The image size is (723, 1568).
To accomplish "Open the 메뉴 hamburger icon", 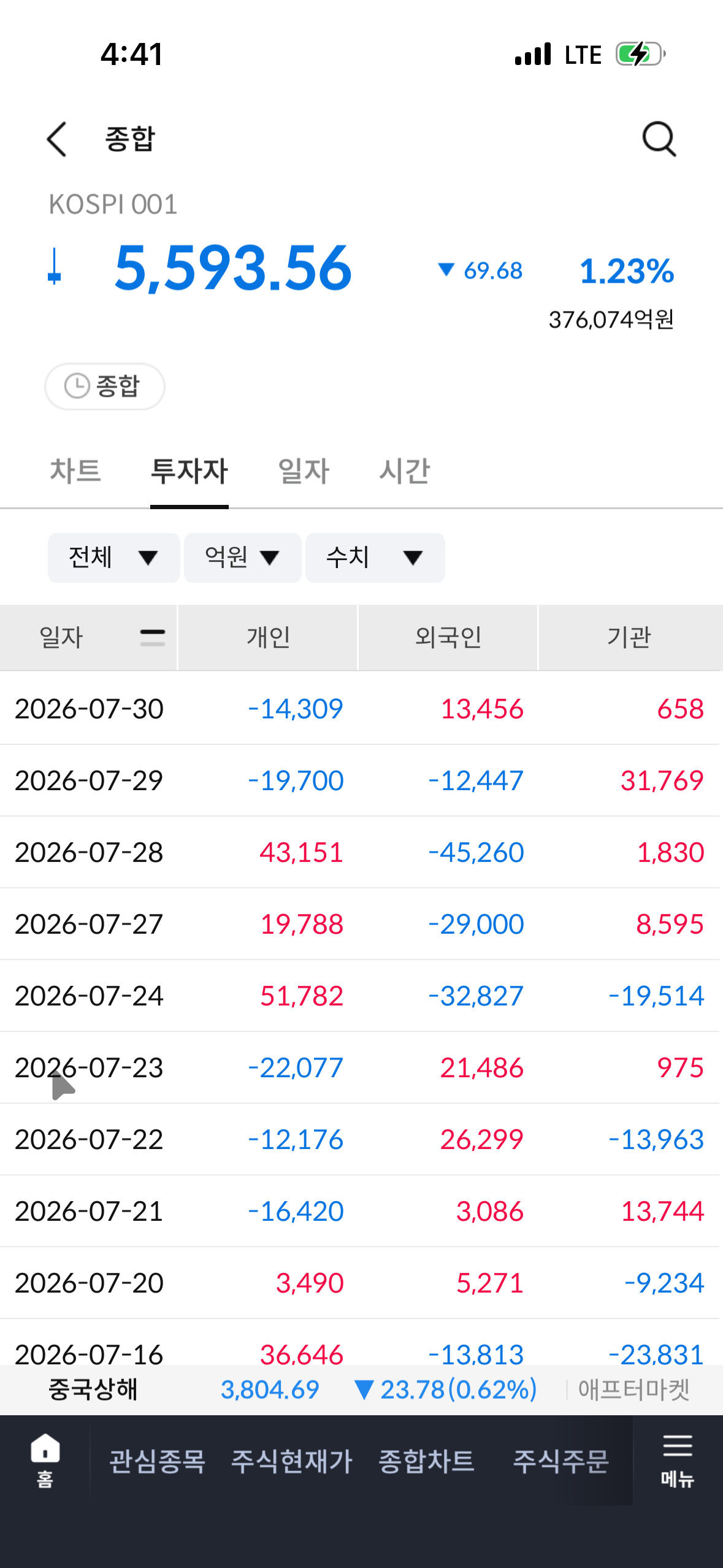I will 677,1461.
